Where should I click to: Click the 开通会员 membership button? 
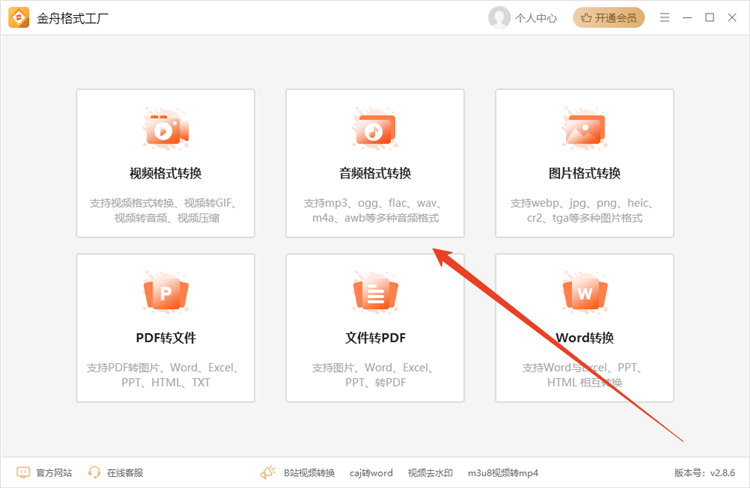[x=609, y=17]
